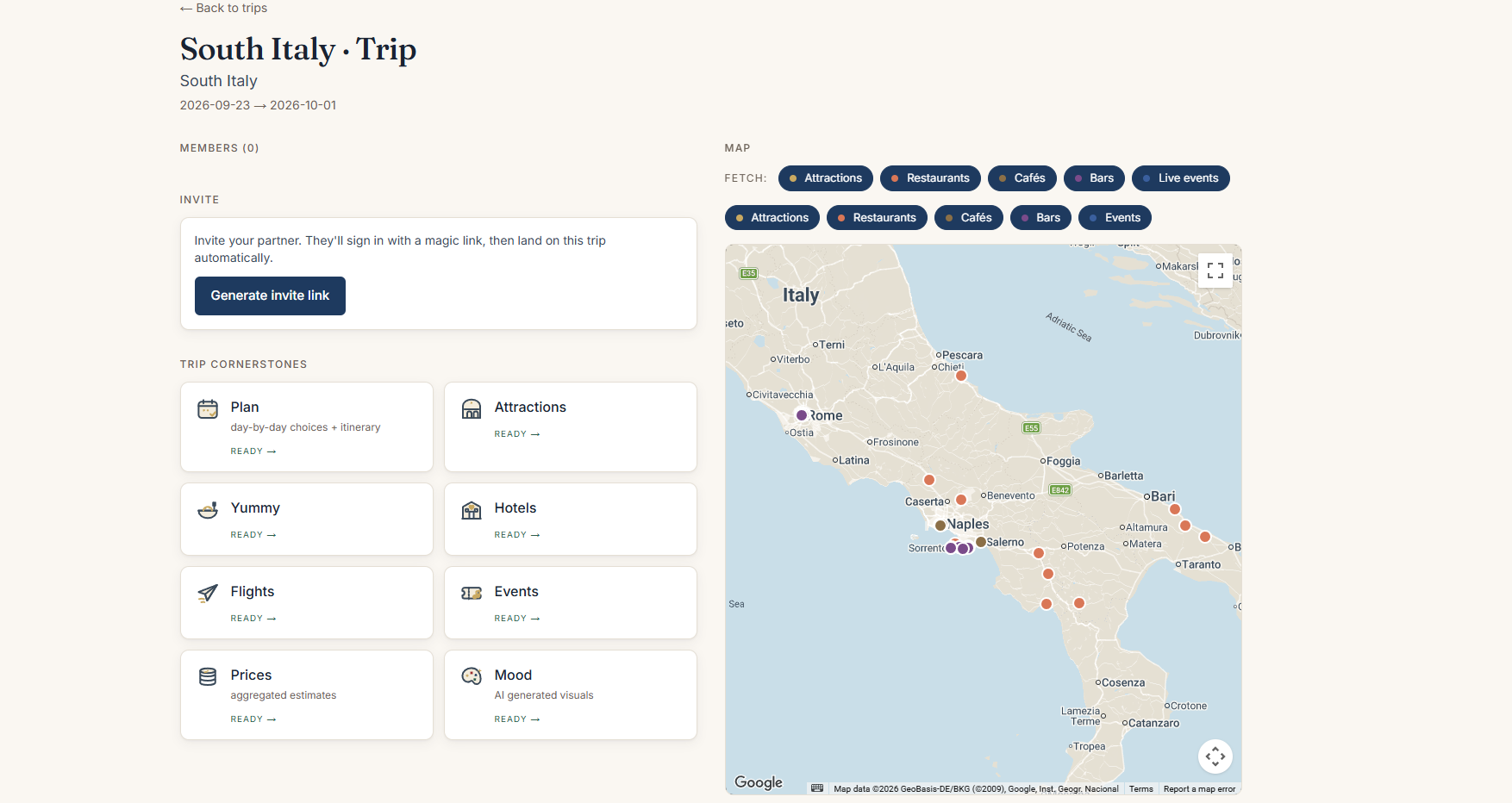
Task: Click the Prices coin stack icon
Action: (x=208, y=677)
